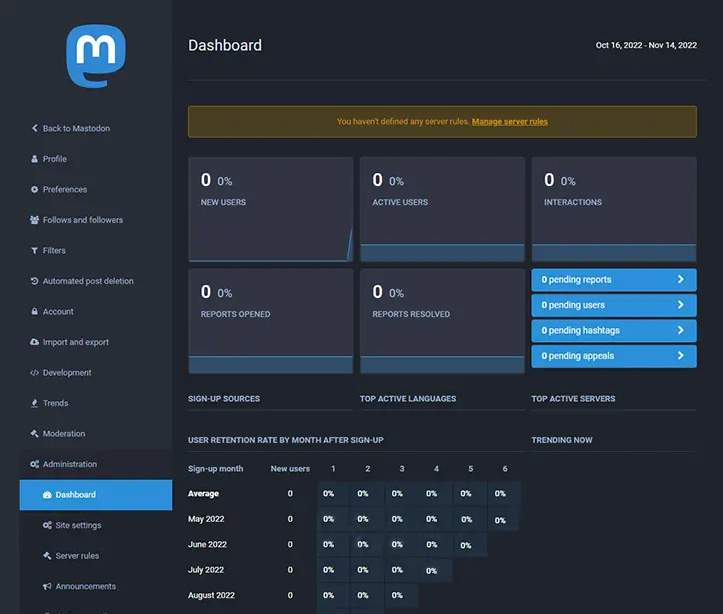This screenshot has width=723, height=614.
Task: Click the May 2022 row label
Action: pos(206,519)
